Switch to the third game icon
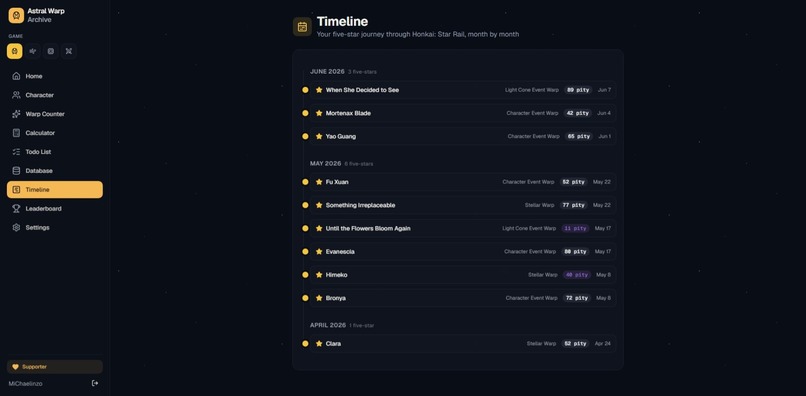 click(50, 51)
